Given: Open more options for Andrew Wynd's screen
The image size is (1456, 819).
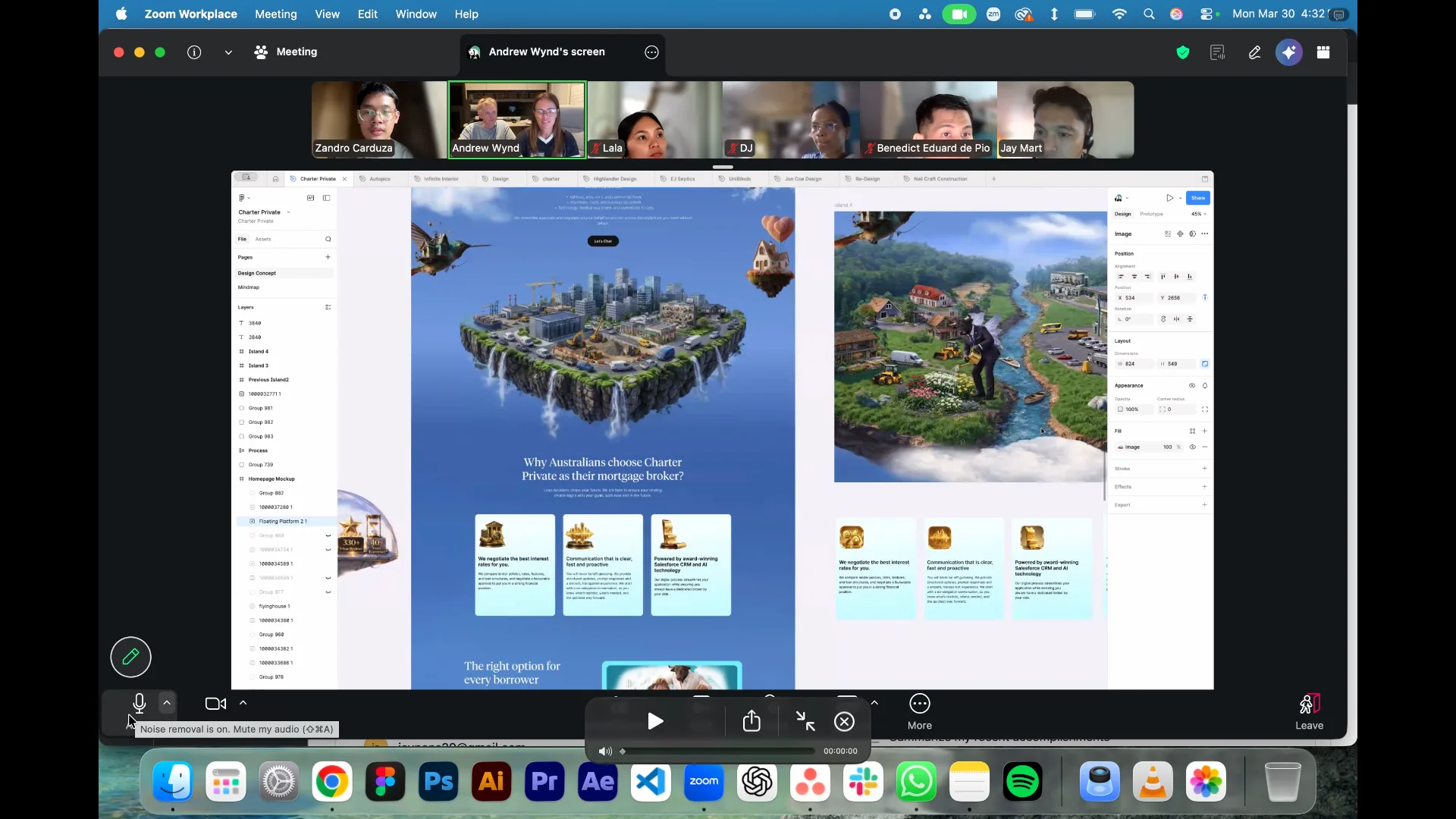Looking at the screenshot, I should click(x=651, y=52).
